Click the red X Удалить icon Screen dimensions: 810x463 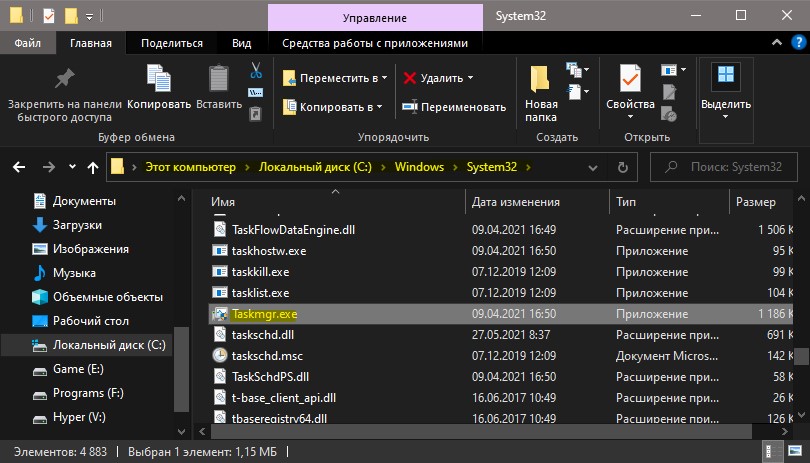(410, 78)
